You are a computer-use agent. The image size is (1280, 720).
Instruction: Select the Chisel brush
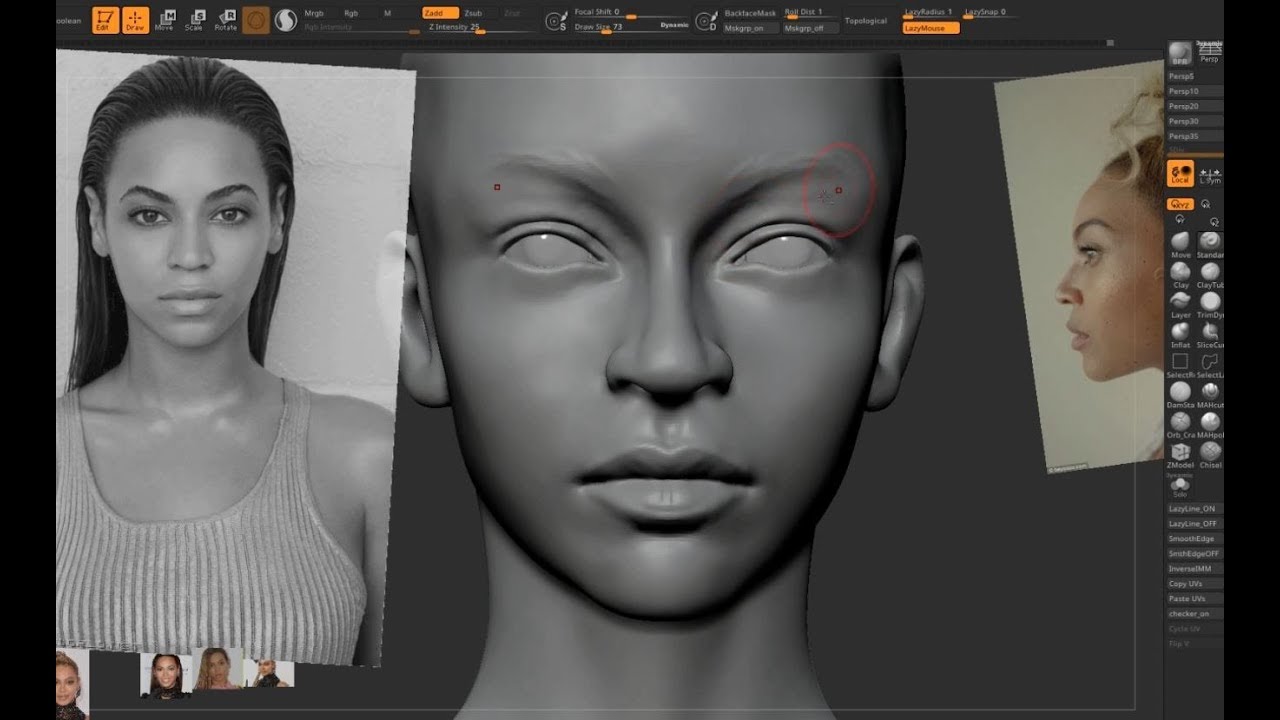[x=1210, y=455]
